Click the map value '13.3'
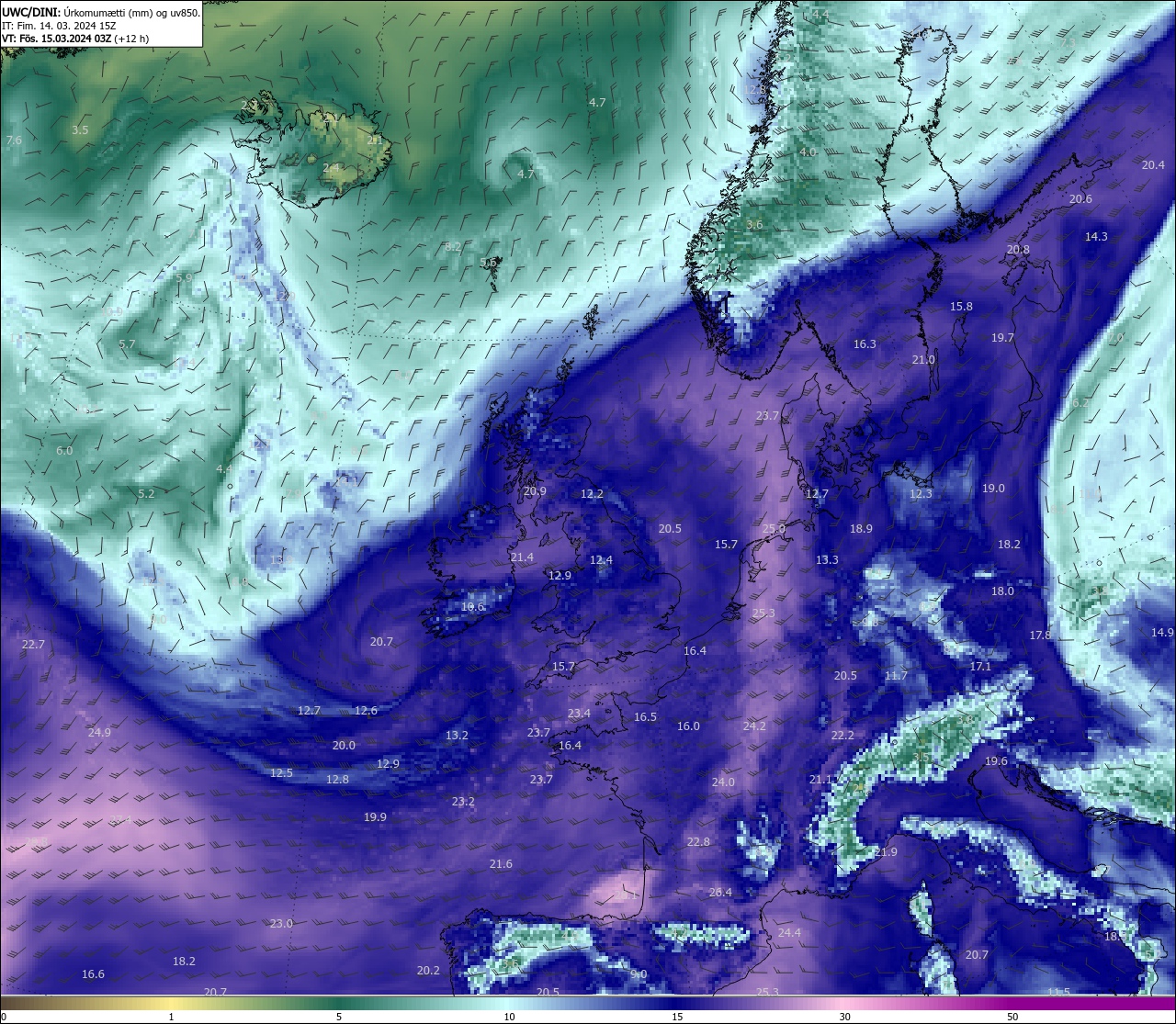 (827, 560)
